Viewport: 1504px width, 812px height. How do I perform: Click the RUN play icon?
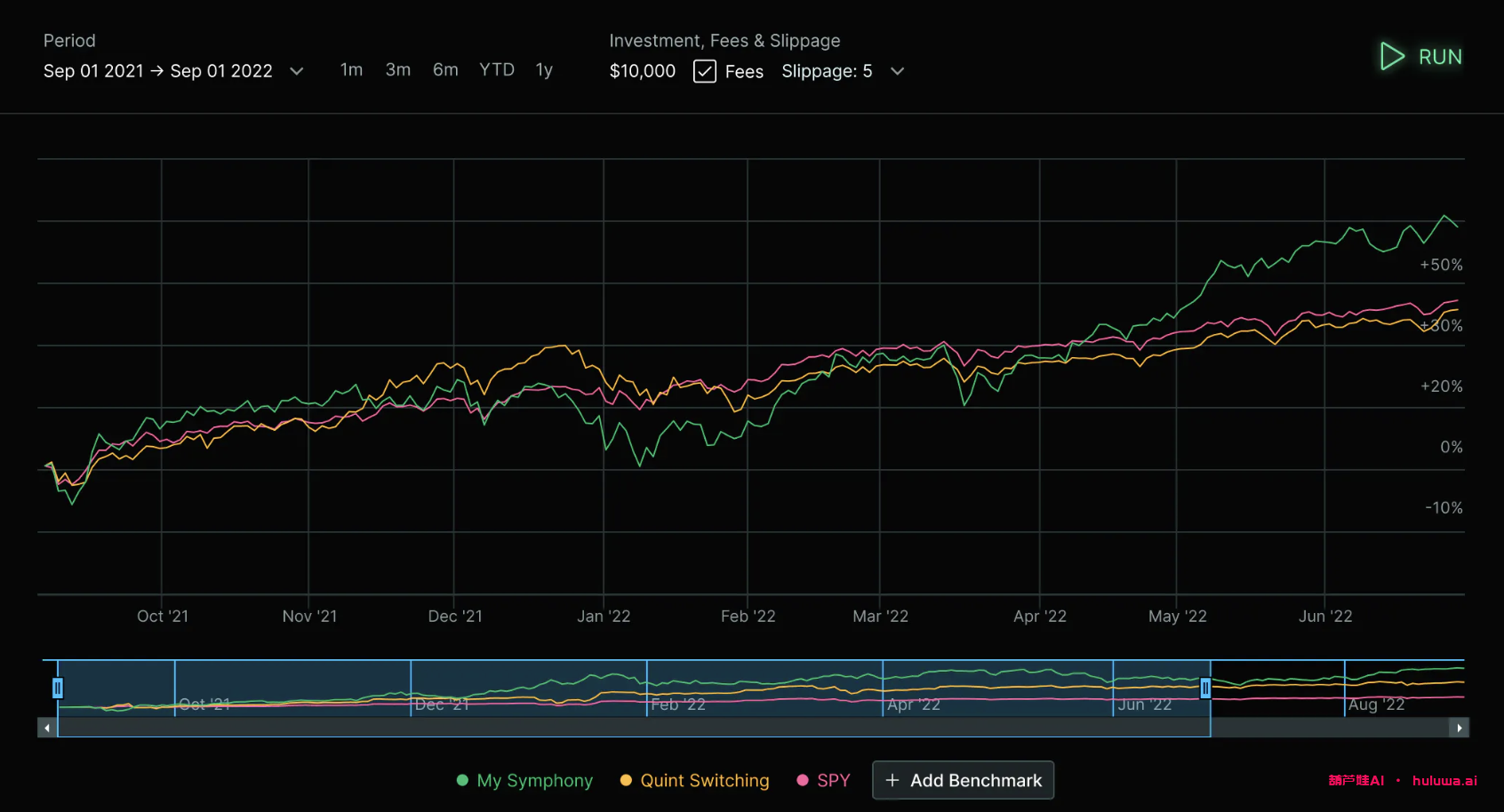coord(1392,57)
